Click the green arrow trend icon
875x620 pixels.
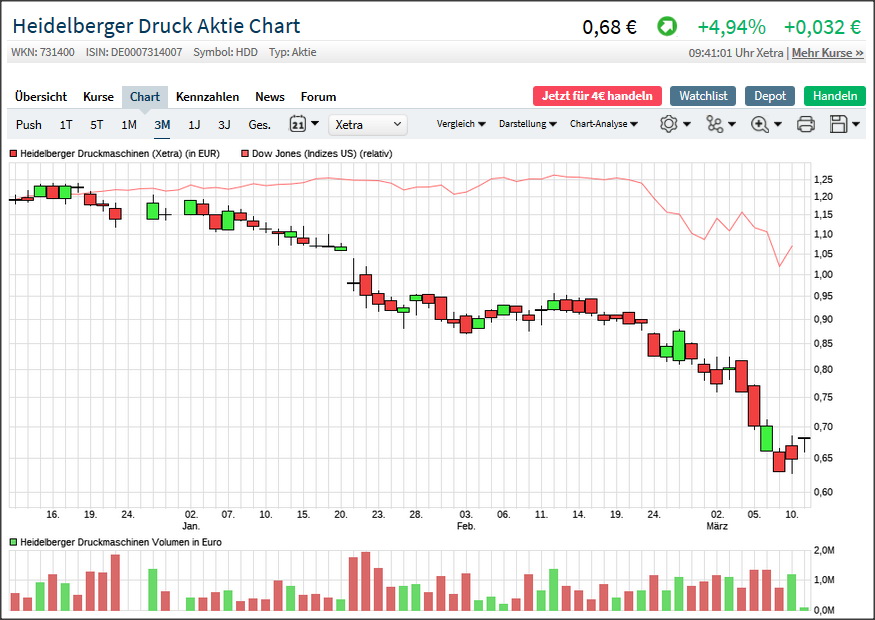click(666, 27)
